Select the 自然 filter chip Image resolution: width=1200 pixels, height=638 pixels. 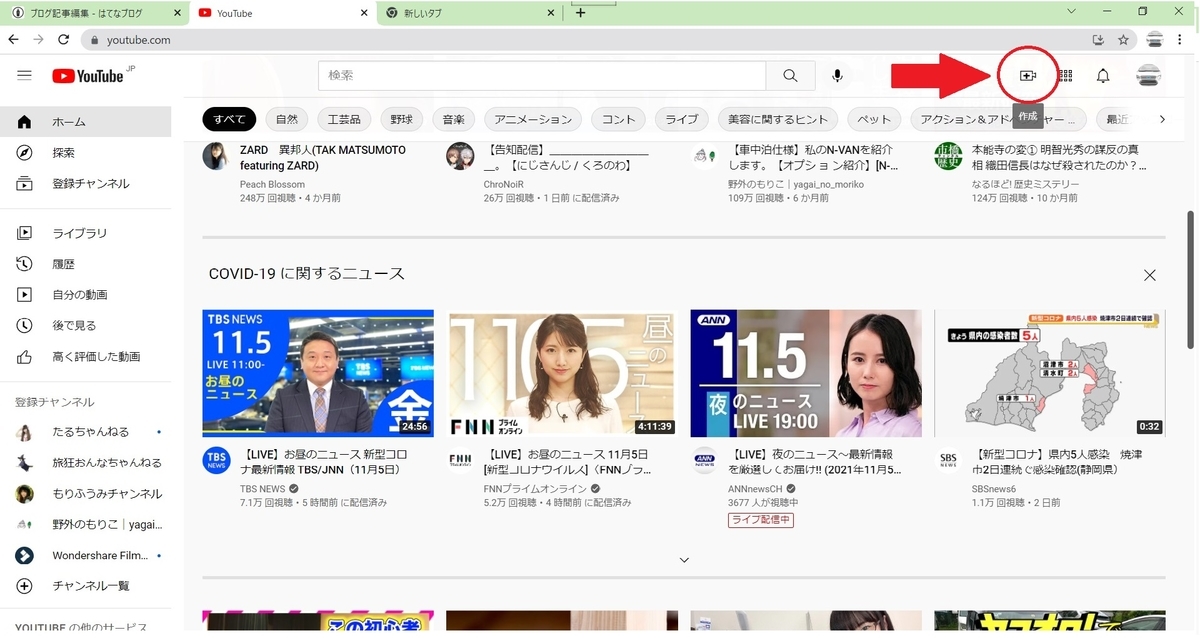[287, 119]
